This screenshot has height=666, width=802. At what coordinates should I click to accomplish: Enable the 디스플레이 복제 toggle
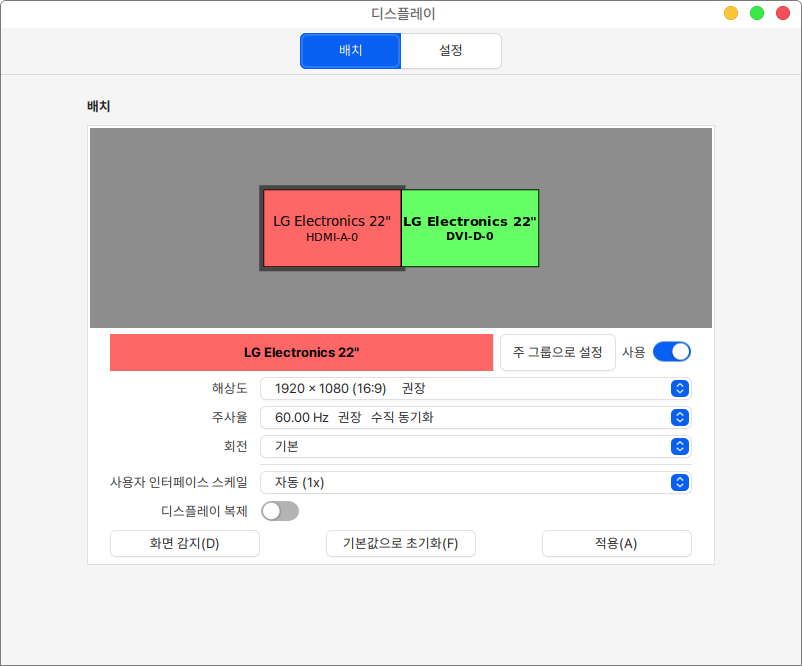pos(280,512)
